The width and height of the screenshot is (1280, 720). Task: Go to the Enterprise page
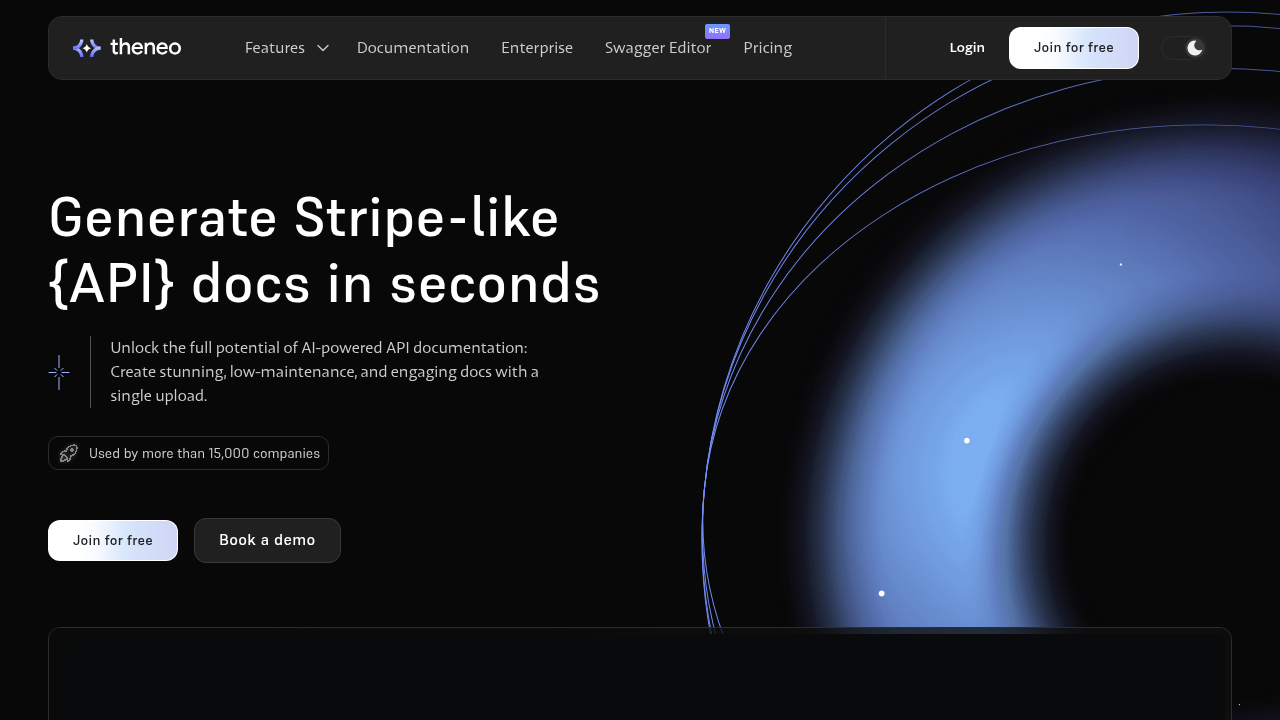[x=537, y=48]
